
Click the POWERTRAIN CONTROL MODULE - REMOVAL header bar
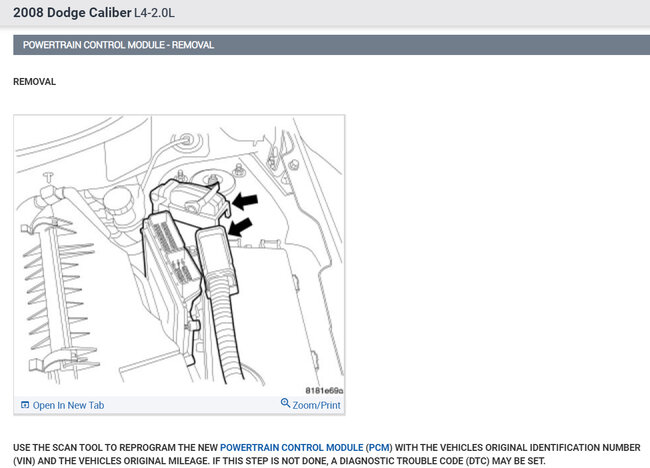pos(332,45)
